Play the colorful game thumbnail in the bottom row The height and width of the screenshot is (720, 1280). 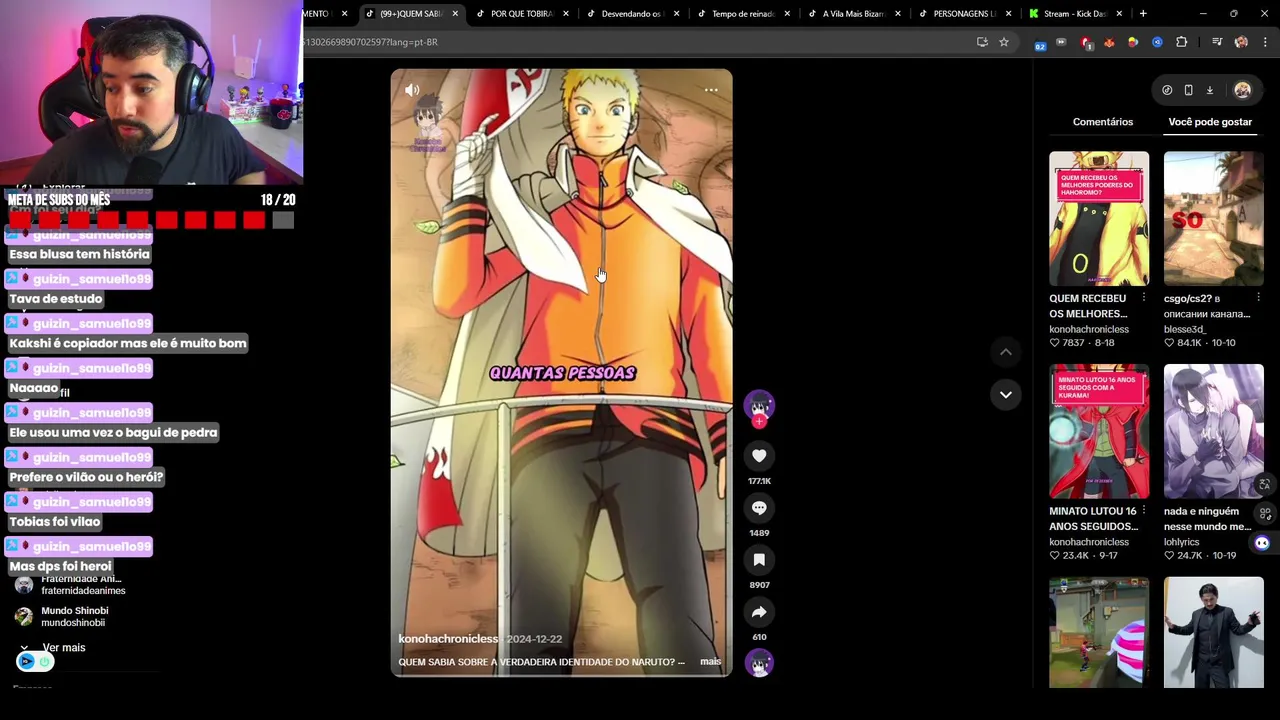(1099, 632)
